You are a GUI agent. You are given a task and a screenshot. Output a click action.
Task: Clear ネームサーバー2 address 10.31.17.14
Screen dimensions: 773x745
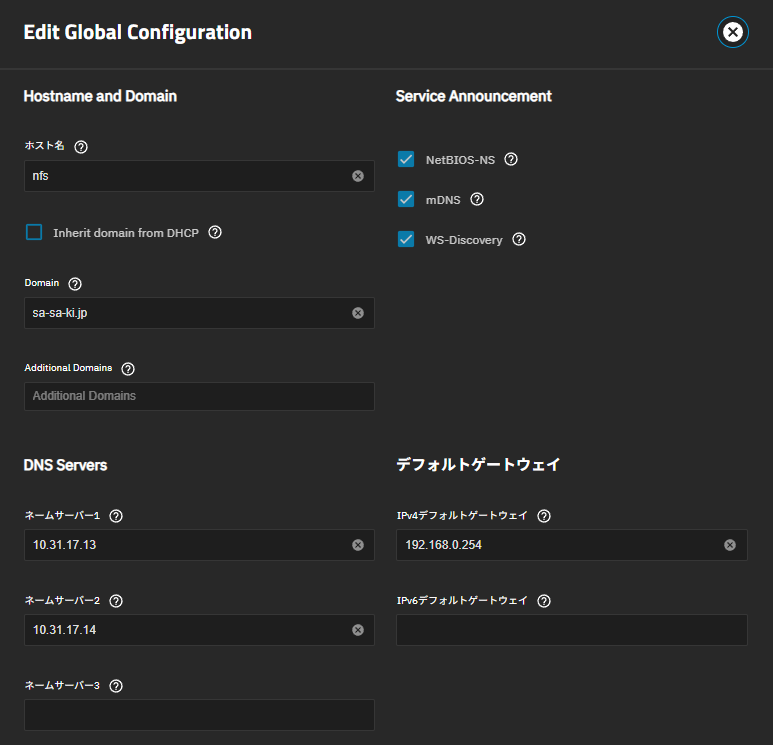point(358,630)
